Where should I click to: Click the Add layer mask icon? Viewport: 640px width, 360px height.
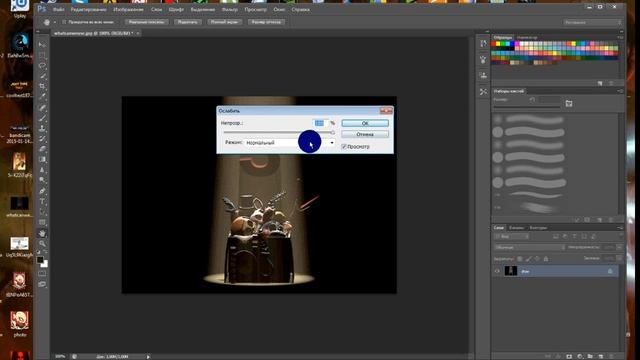pos(569,356)
